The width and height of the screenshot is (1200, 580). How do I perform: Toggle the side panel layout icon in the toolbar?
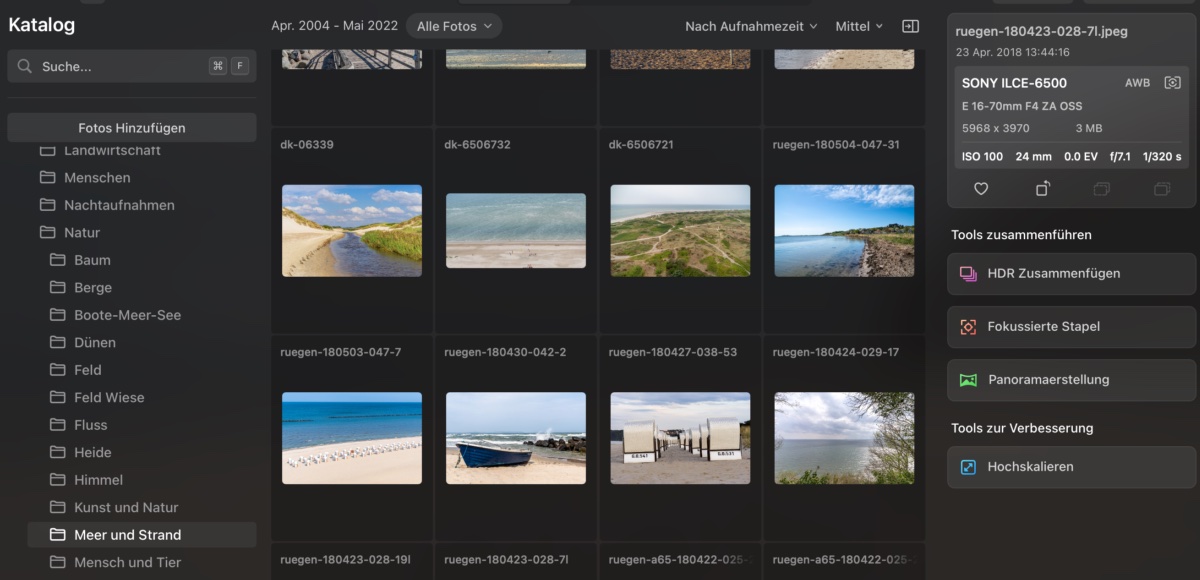910,26
